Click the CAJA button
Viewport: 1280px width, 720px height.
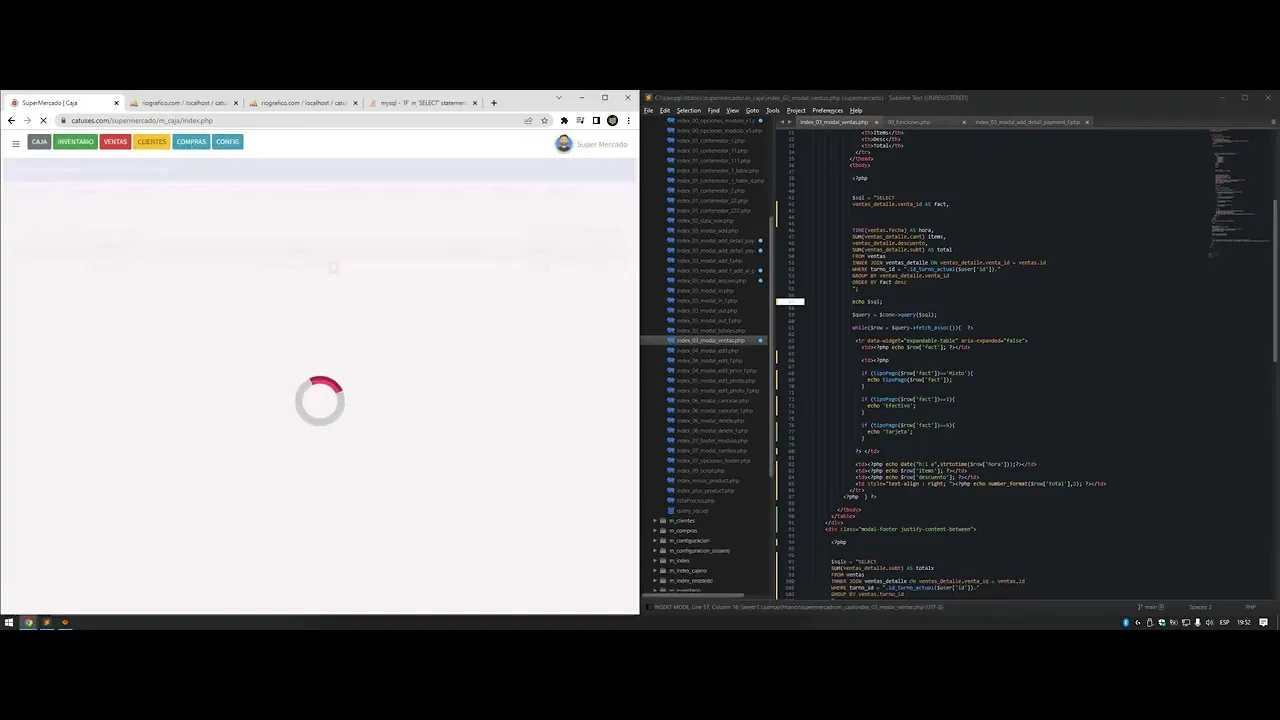[39, 142]
